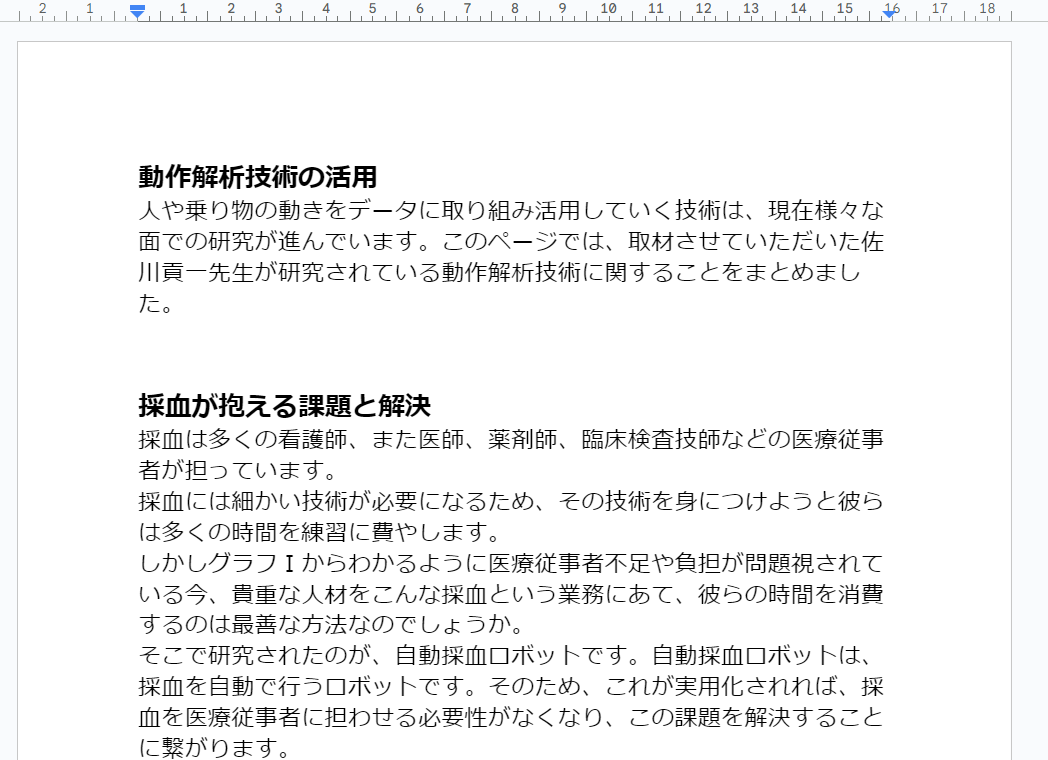Viewport: 1048px width, 760px height.
Task: Click the ruler at the 8 mark
Action: (x=514, y=9)
